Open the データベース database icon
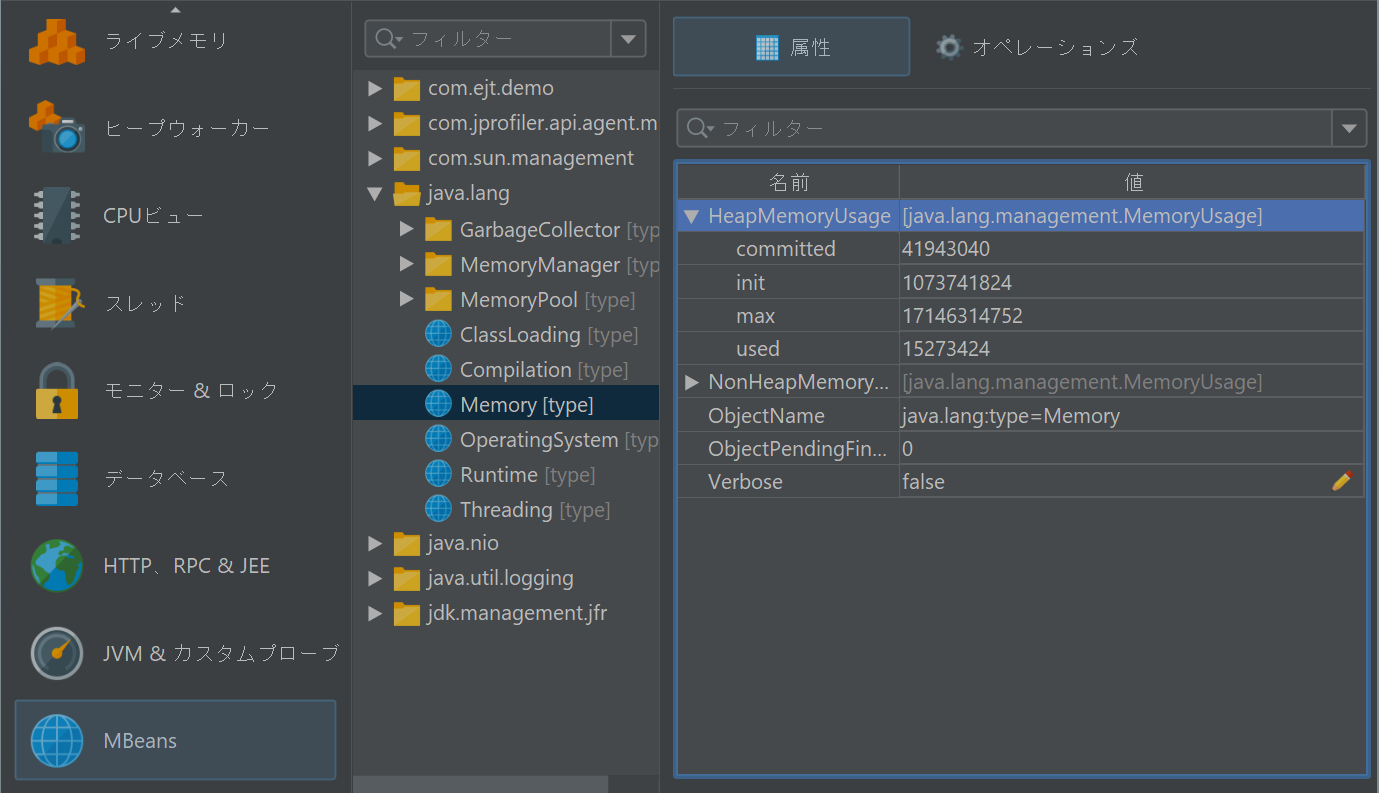Viewport: 1379px width, 793px height. pyautogui.click(x=57, y=478)
